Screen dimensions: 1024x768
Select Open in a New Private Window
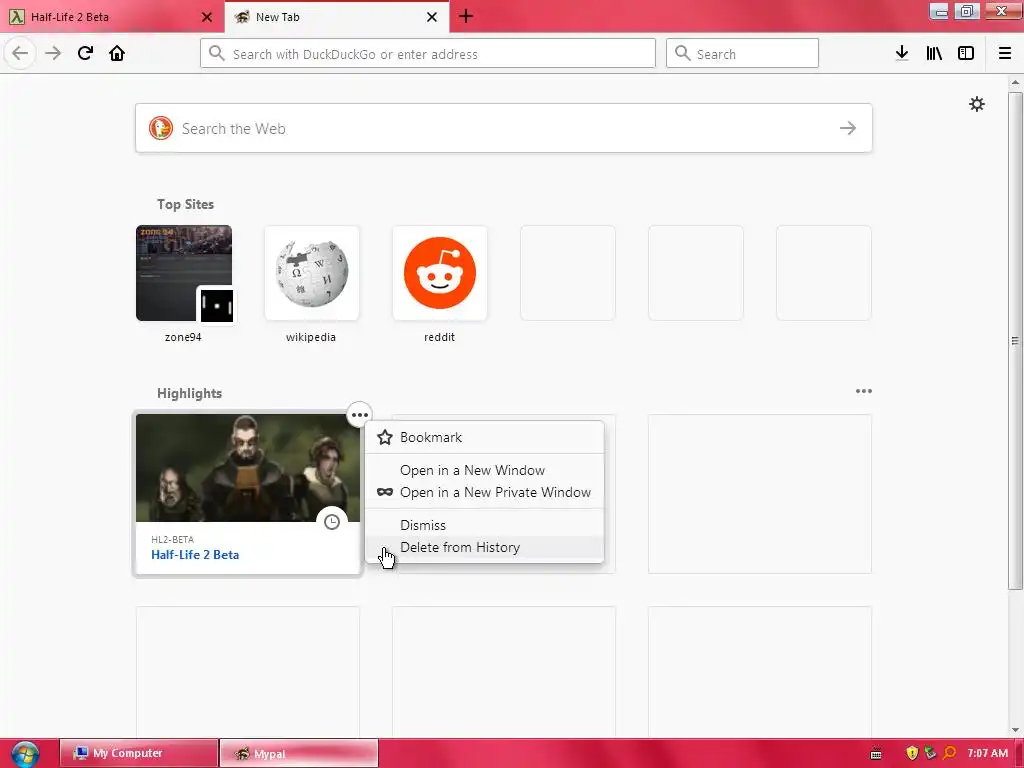(x=484, y=492)
